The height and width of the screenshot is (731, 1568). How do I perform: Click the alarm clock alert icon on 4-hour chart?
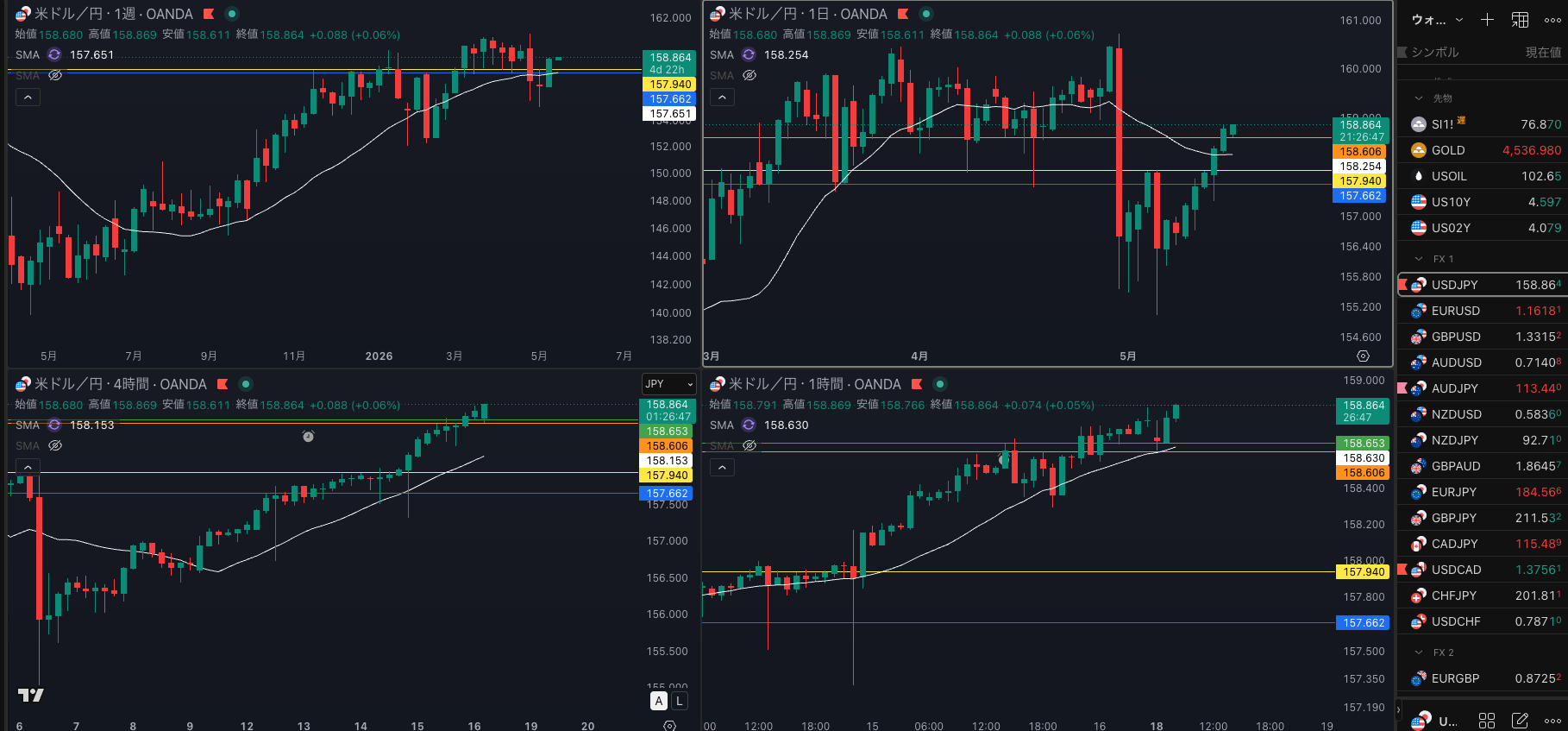308,437
